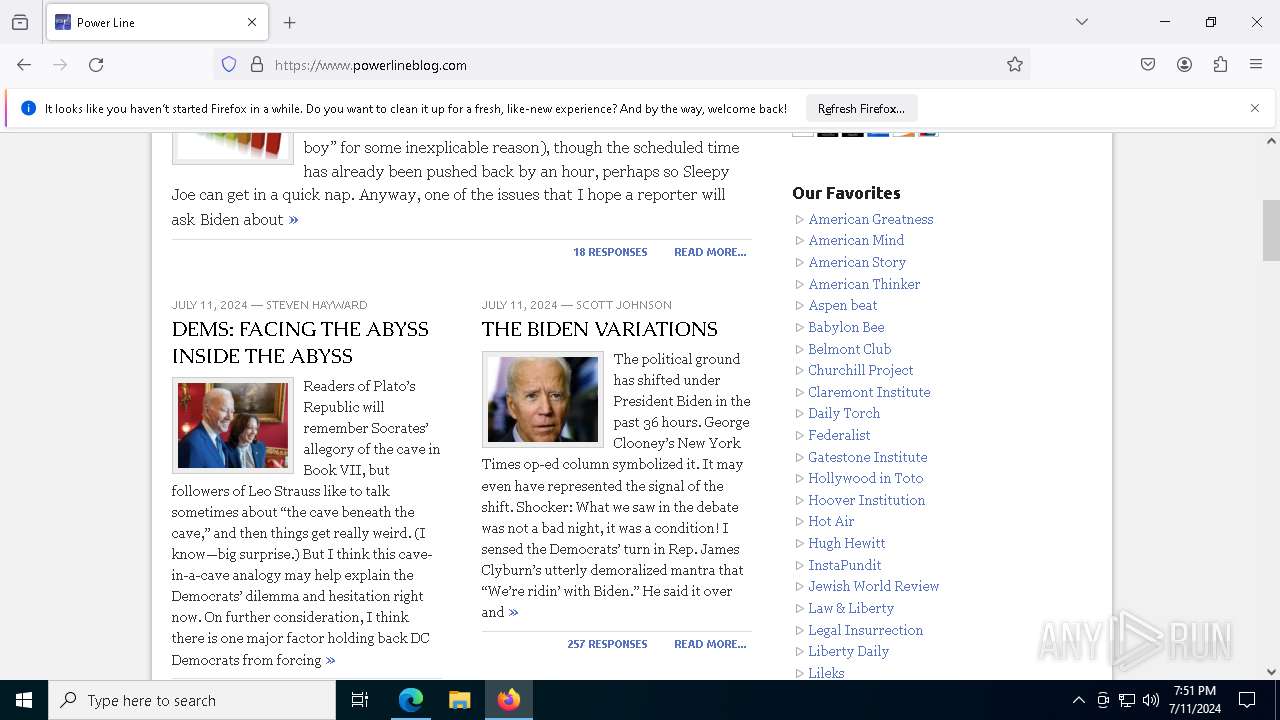
Task: Visit Babylon Bee link
Action: [x=846, y=327]
